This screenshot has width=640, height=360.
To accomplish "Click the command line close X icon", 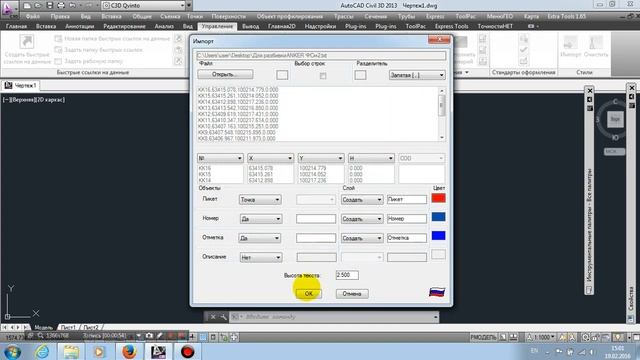I will (213, 317).
